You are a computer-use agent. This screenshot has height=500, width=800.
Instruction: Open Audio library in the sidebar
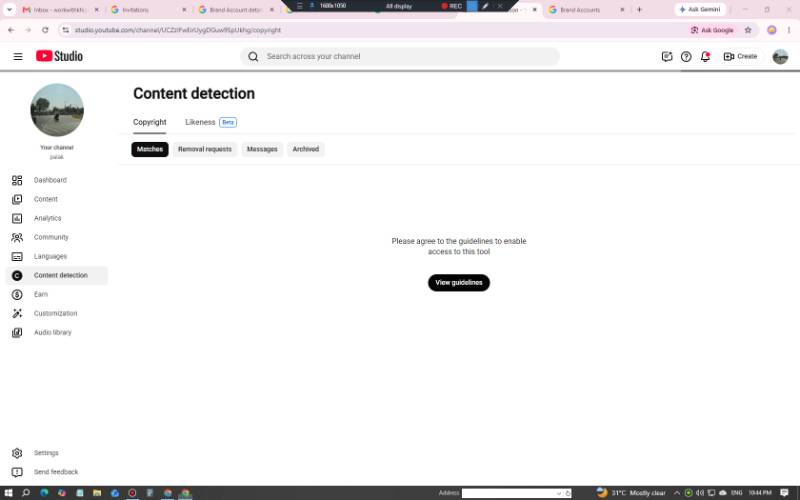[x=57, y=333]
